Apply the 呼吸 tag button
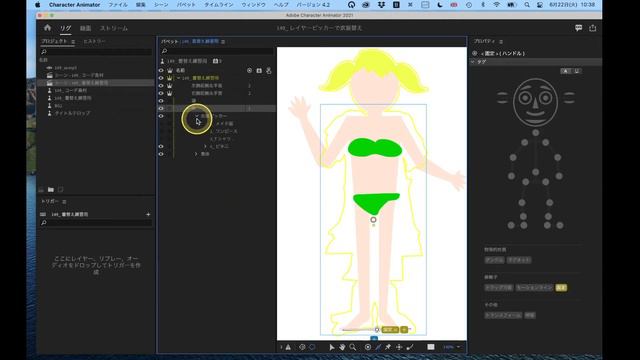The width and height of the screenshot is (640, 360). (x=530, y=316)
